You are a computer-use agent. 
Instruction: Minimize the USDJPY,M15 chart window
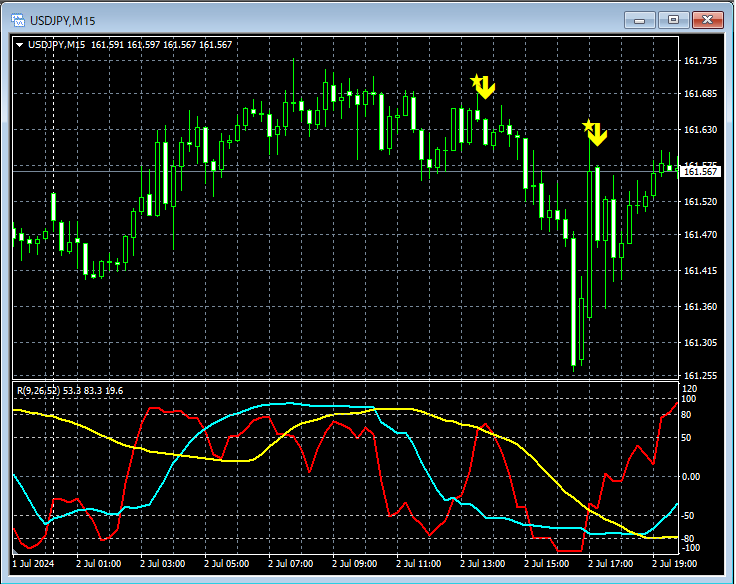point(639,20)
